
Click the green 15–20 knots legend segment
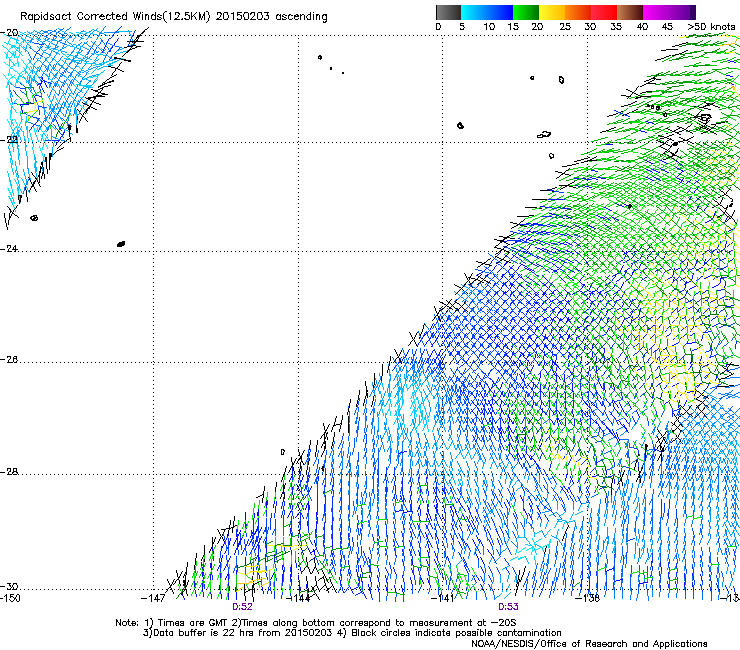point(526,12)
